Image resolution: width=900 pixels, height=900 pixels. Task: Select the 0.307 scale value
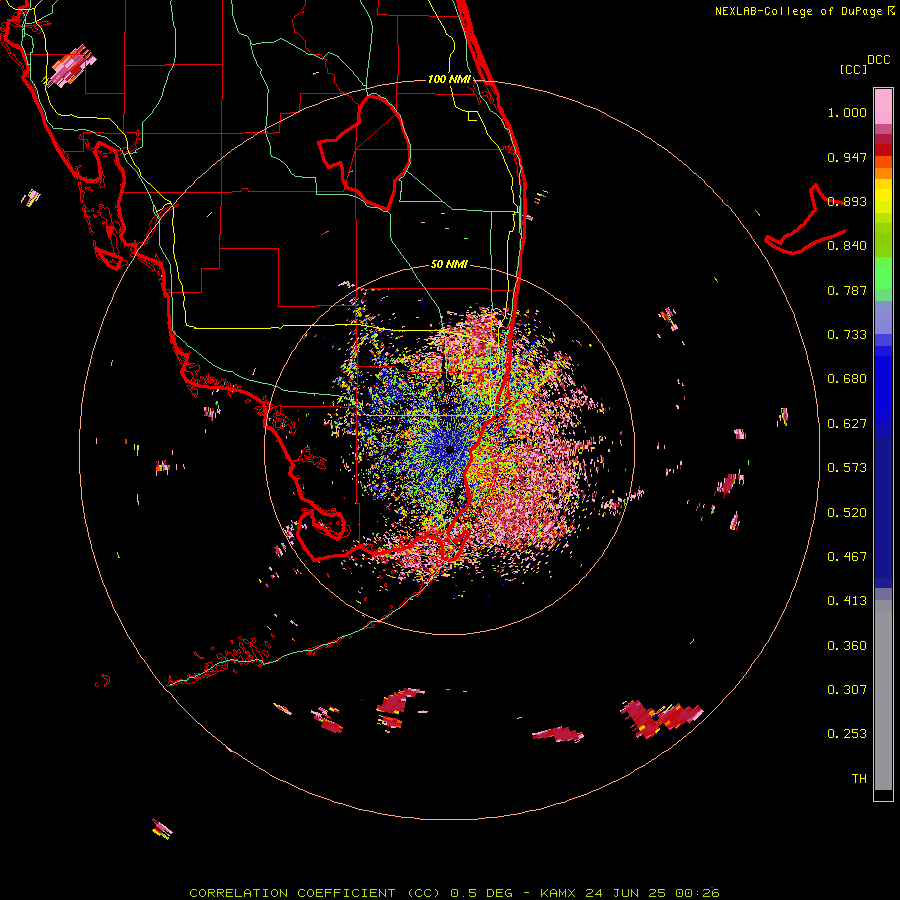847,690
